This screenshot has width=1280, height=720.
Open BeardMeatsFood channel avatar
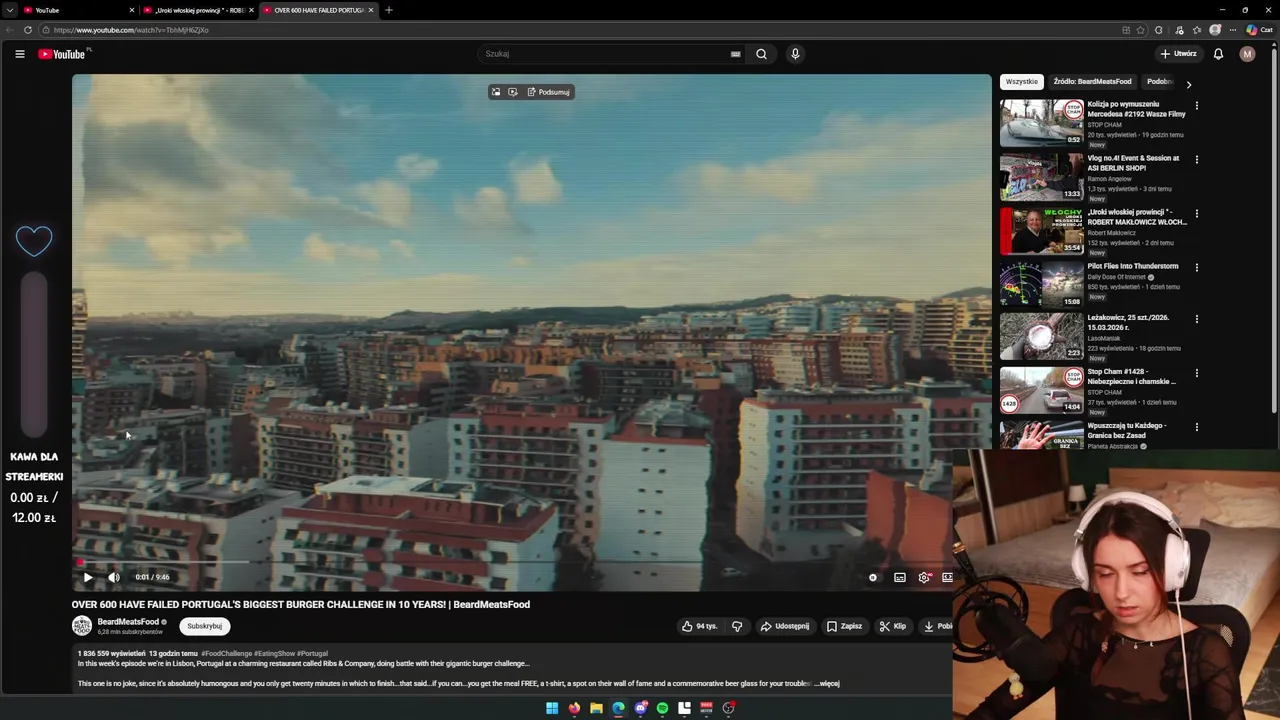tap(82, 626)
